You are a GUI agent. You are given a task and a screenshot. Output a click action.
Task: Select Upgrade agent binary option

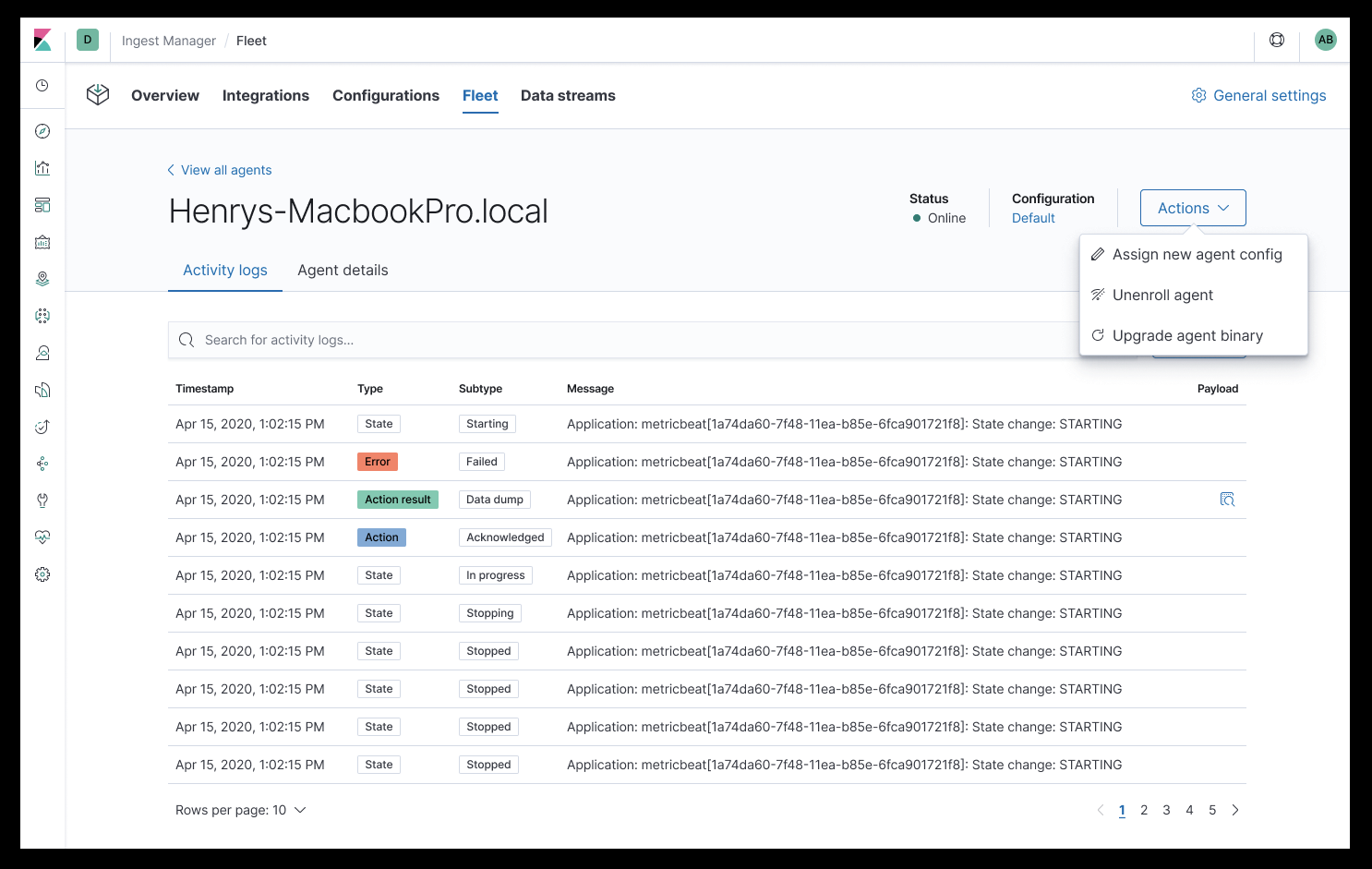click(x=1194, y=335)
